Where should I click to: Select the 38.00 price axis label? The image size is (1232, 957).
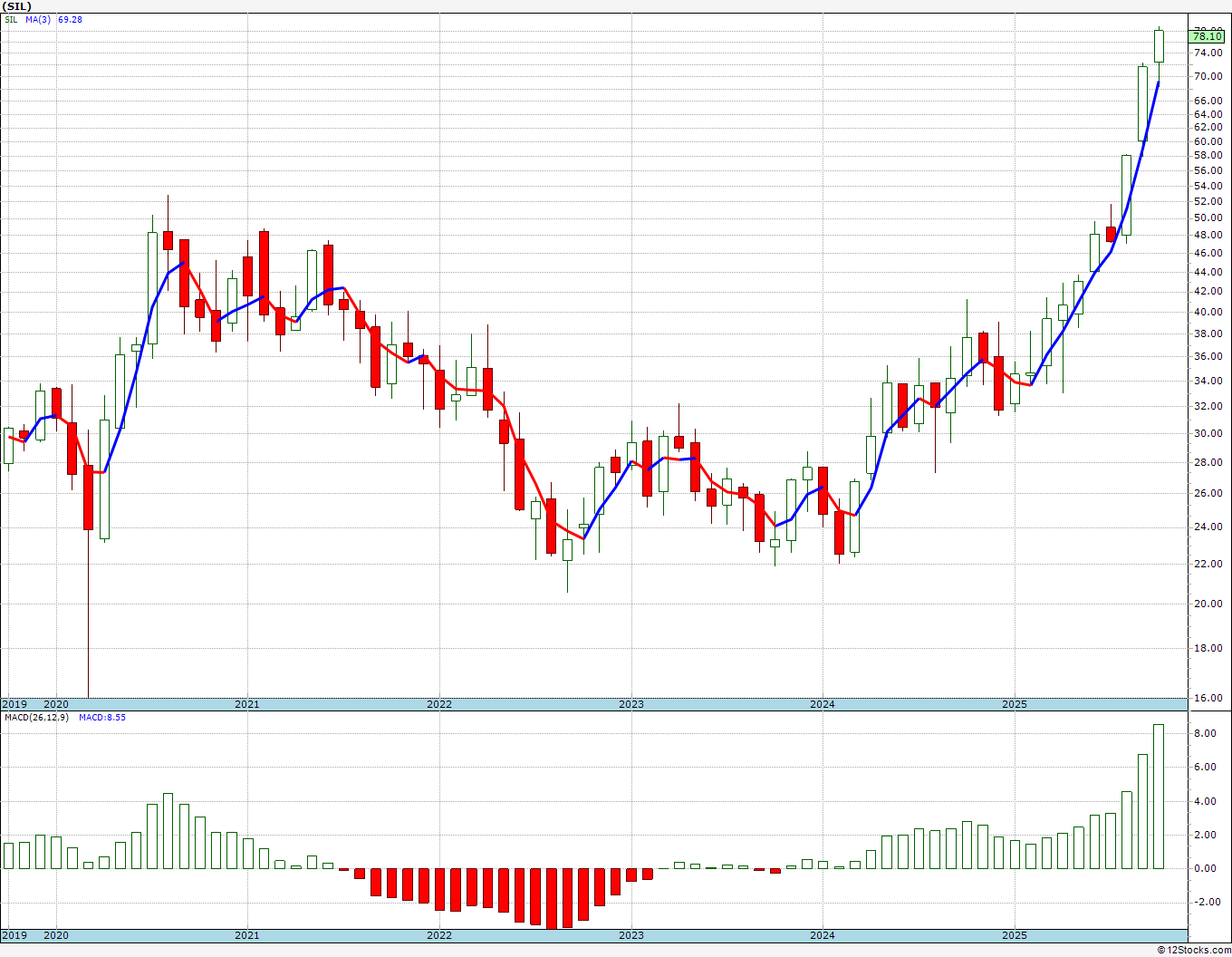tap(1208, 333)
